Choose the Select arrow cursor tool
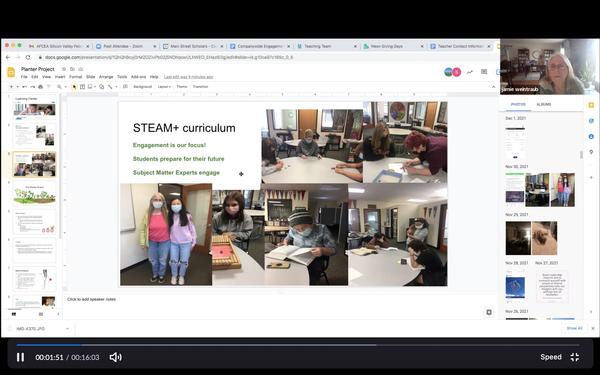The height and width of the screenshot is (375, 600). coord(74,86)
